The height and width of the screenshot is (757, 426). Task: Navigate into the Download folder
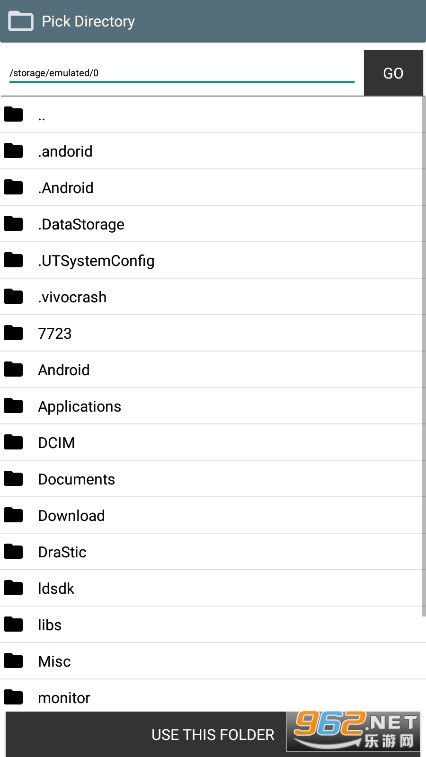(x=212, y=515)
